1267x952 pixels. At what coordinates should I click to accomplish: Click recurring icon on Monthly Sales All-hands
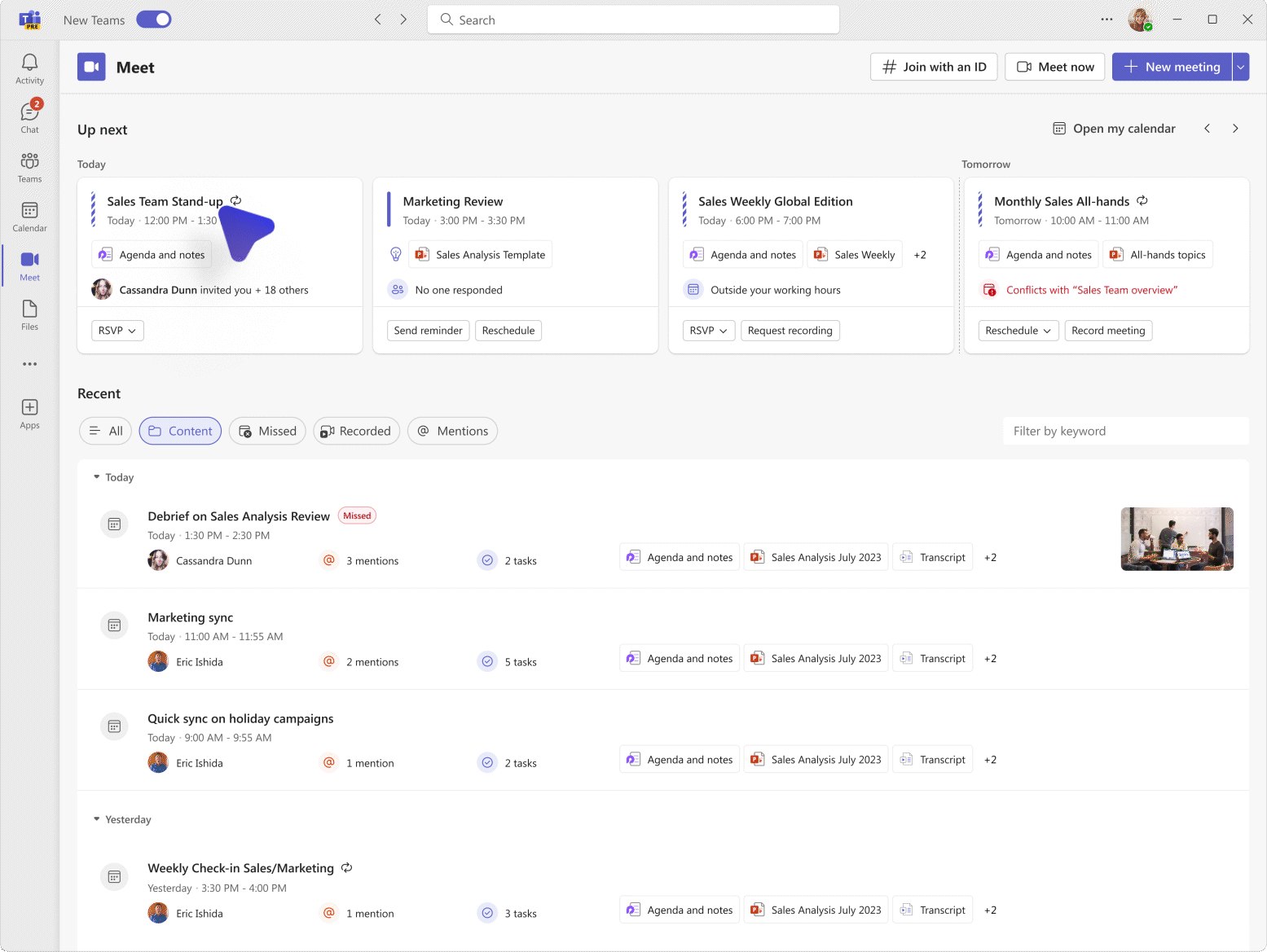click(x=1142, y=200)
